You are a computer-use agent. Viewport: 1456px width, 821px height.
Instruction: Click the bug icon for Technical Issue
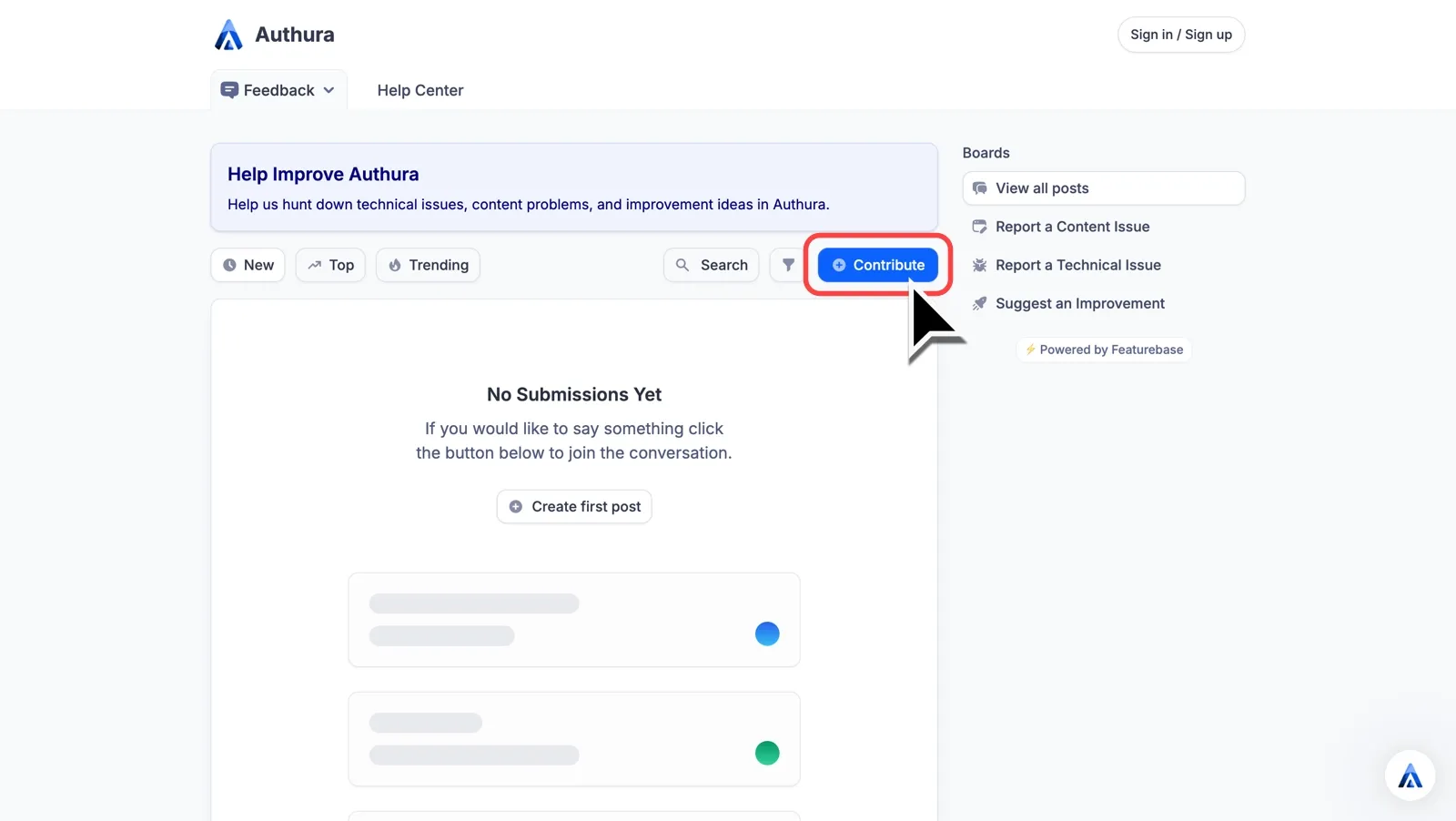(980, 265)
